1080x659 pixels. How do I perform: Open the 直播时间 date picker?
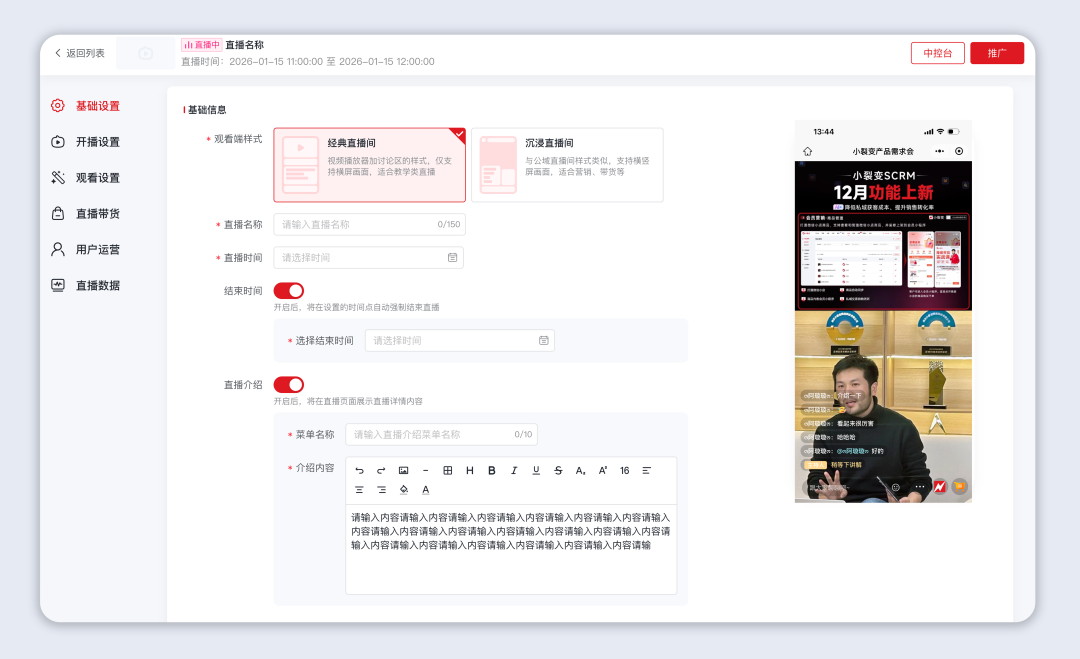[x=368, y=258]
